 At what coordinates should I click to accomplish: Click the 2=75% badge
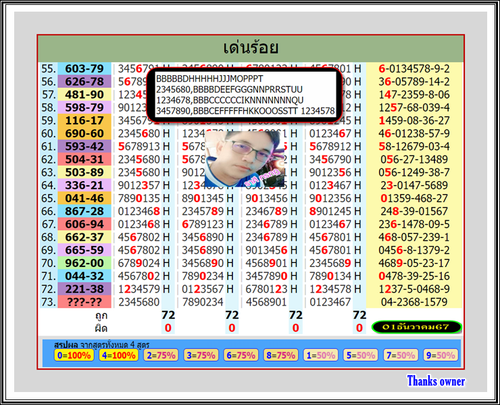(161, 355)
